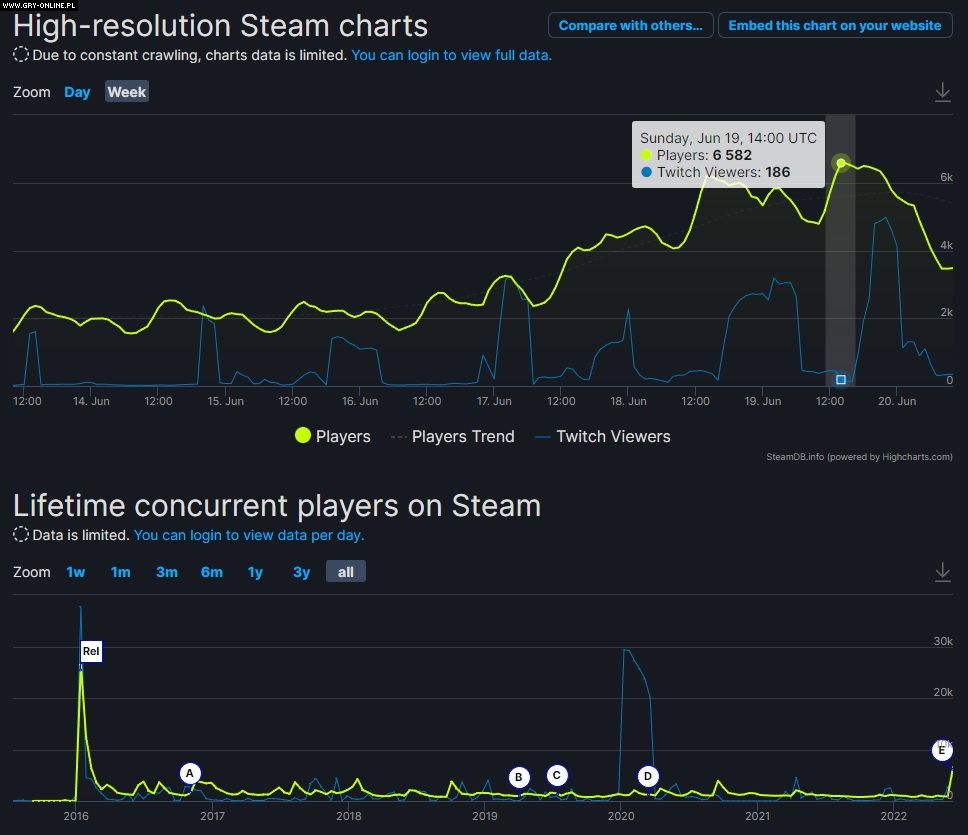Select event marker E on lifetime chart

(x=940, y=750)
